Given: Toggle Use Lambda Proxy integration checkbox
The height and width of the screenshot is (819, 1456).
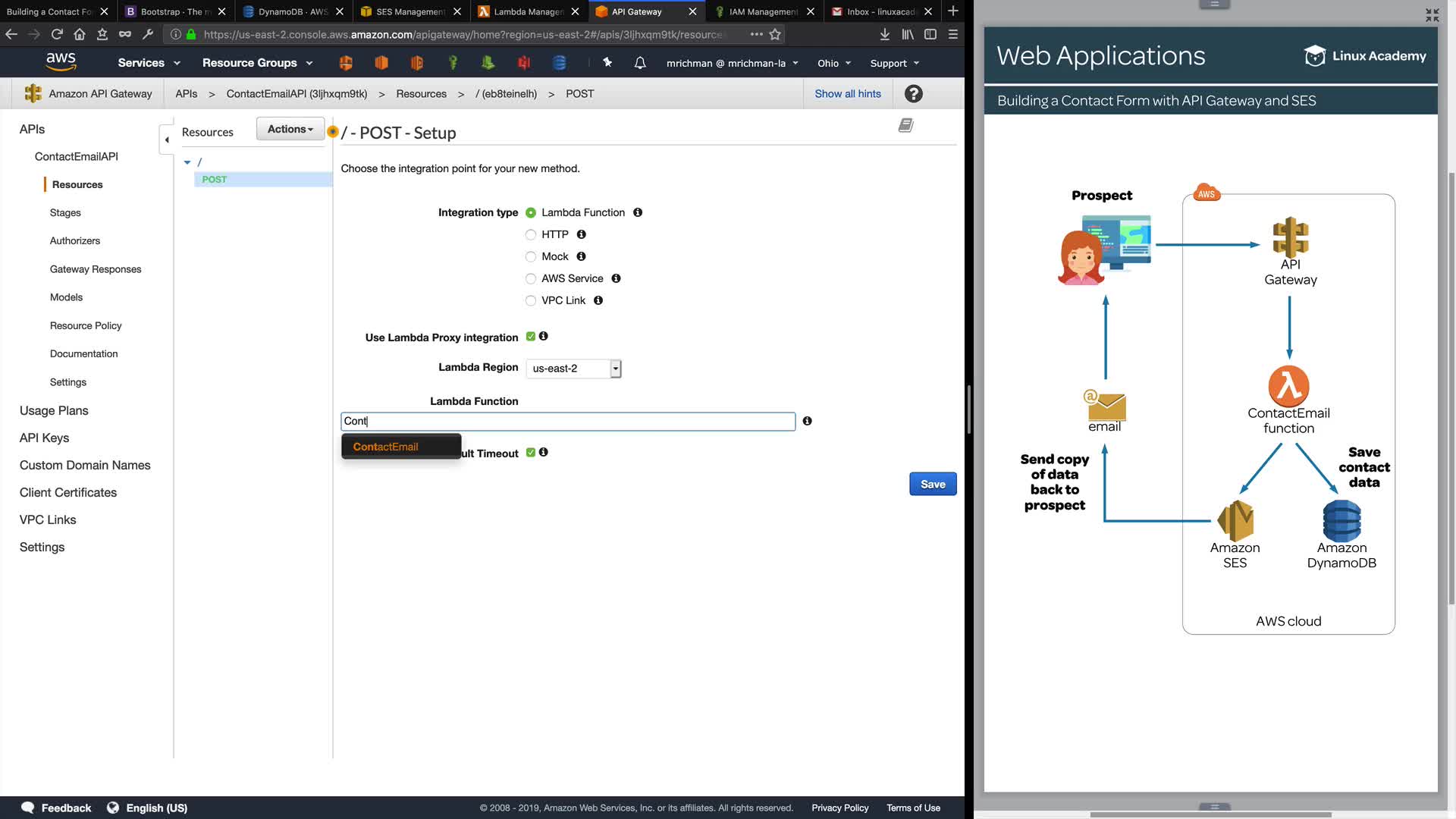Looking at the screenshot, I should coord(531,337).
